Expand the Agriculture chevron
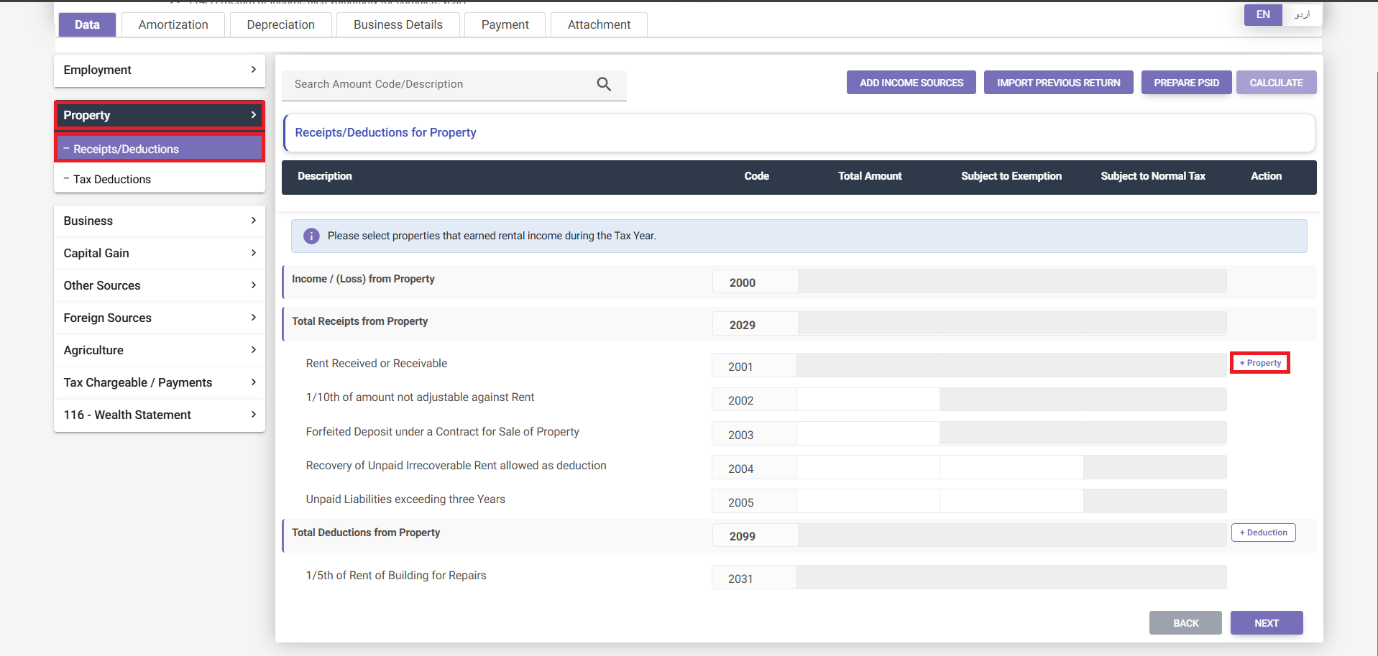The width and height of the screenshot is (1378, 656). (x=253, y=350)
